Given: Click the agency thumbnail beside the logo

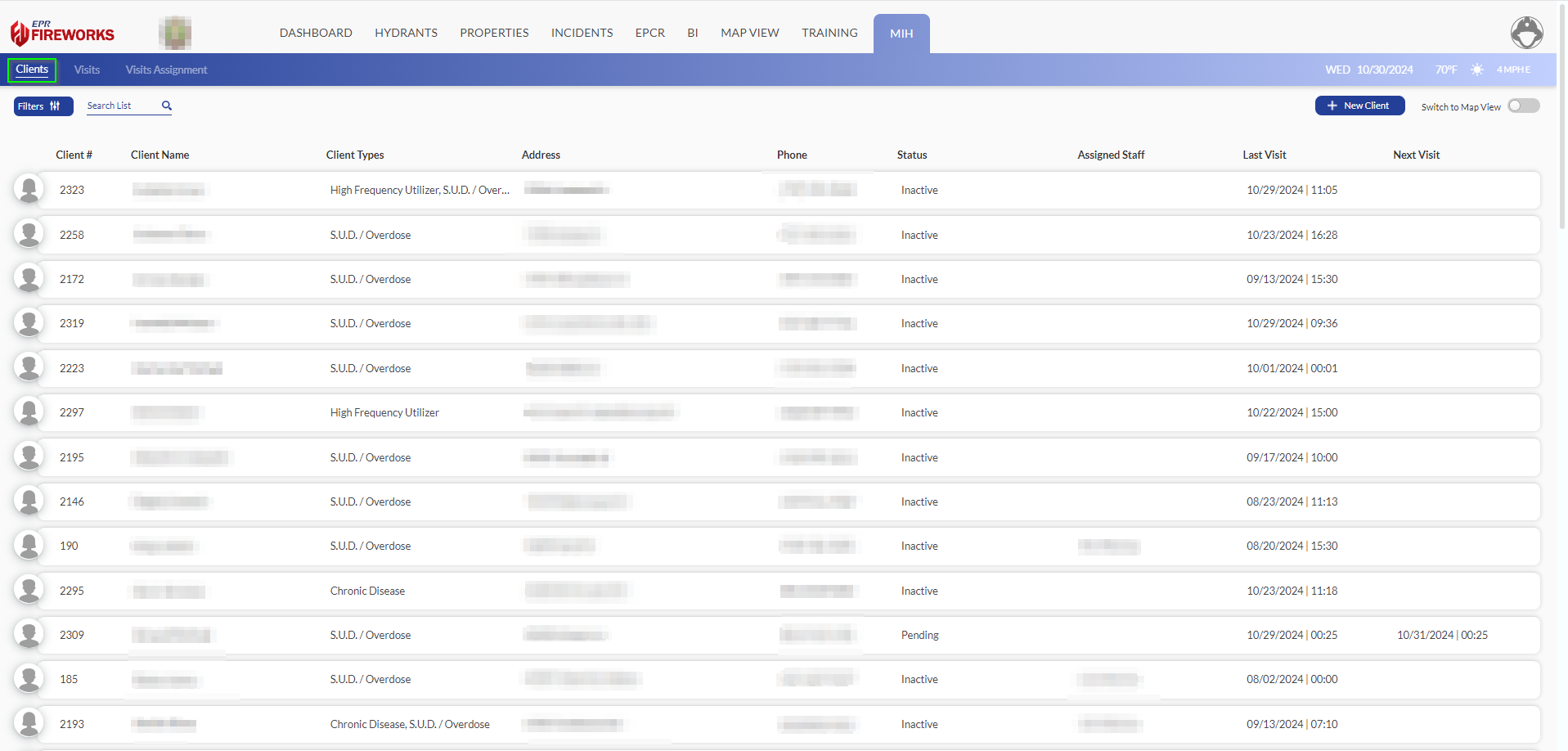Looking at the screenshot, I should pos(175,33).
